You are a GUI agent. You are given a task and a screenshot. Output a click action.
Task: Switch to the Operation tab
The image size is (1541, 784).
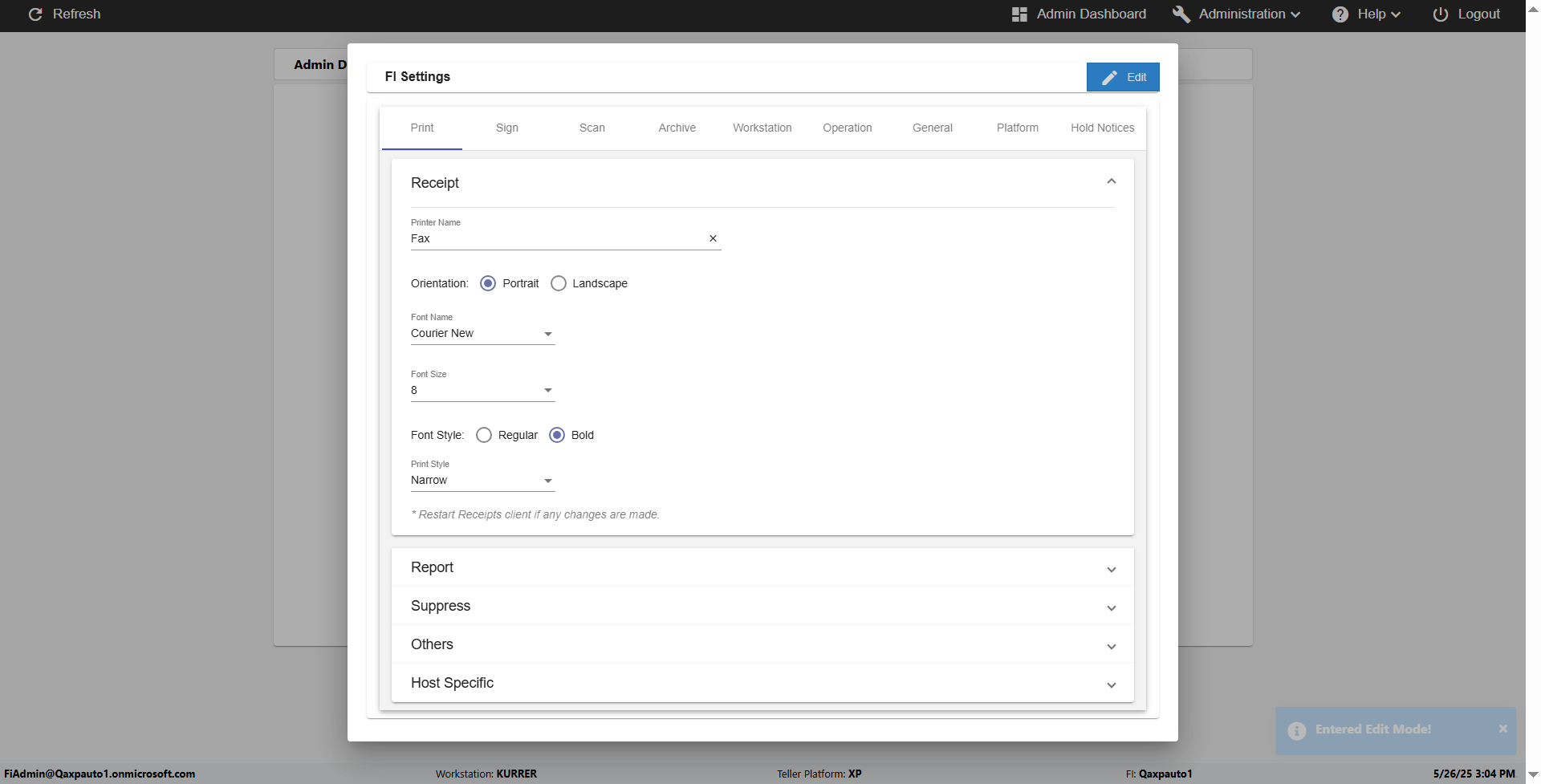coord(848,128)
